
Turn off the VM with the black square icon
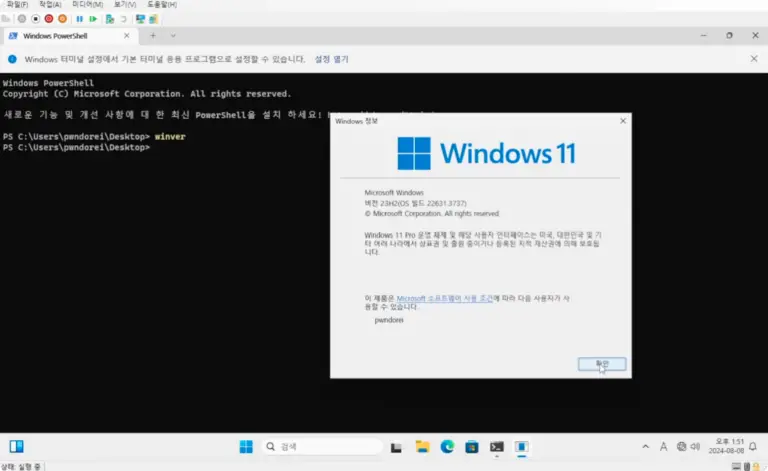(x=35, y=19)
